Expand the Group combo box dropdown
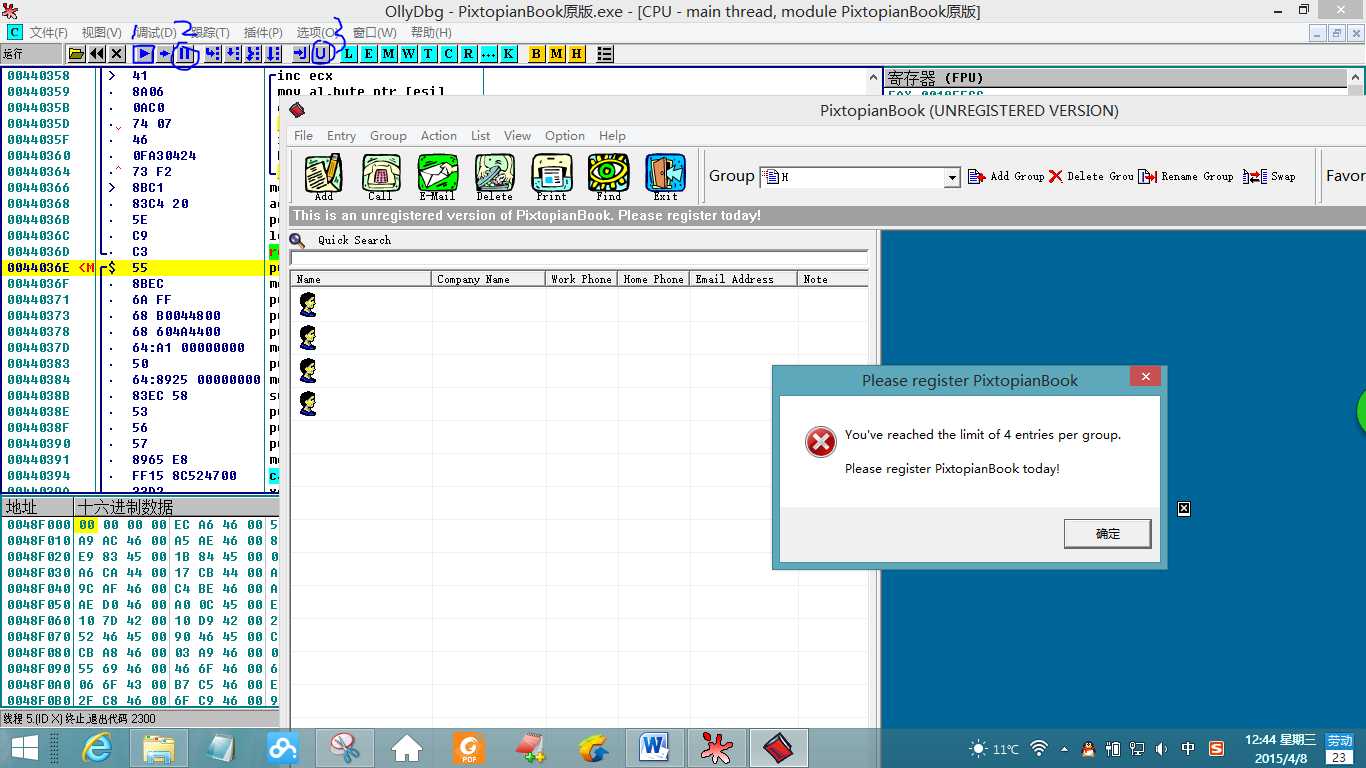Screen dimensions: 1366x768 pos(952,177)
